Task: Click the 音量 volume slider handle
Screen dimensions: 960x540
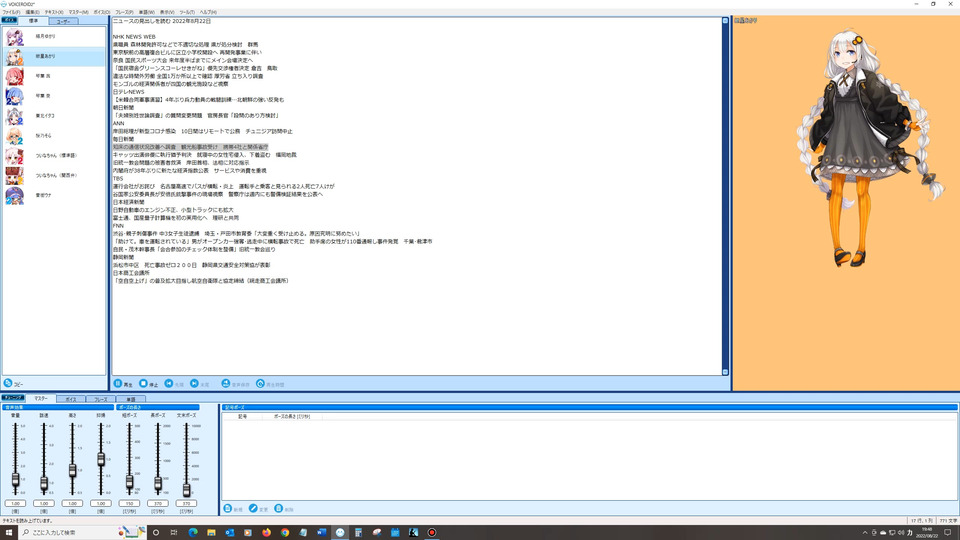Action: (x=15, y=479)
